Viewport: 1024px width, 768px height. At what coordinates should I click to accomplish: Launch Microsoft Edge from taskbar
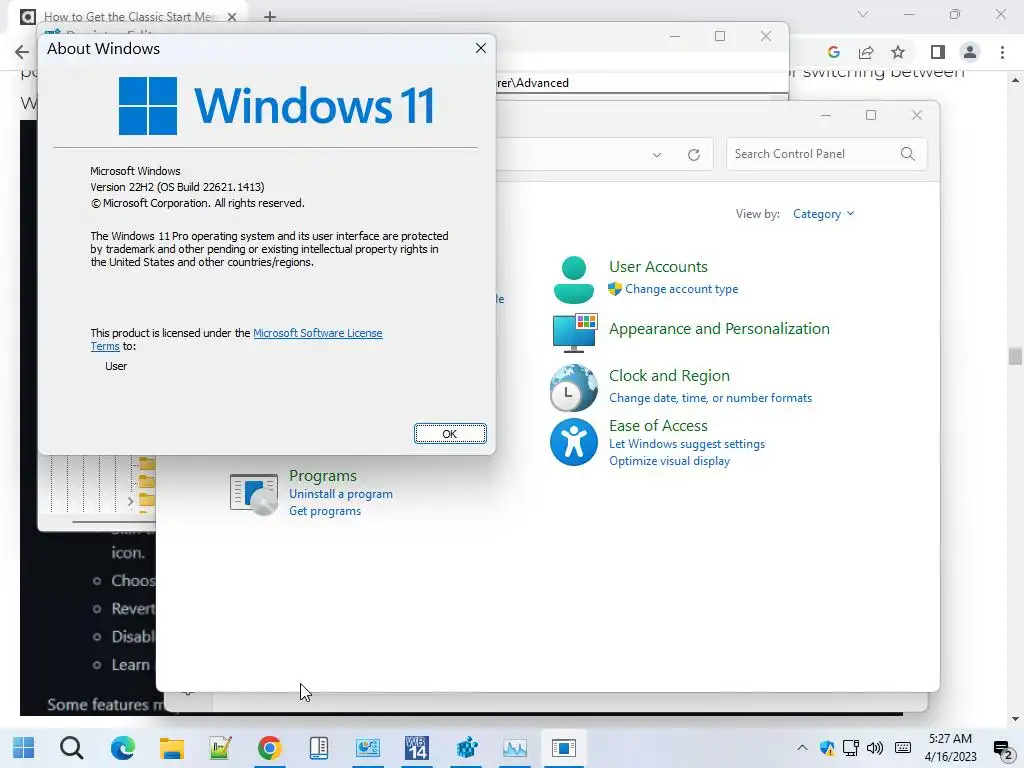tap(122, 748)
